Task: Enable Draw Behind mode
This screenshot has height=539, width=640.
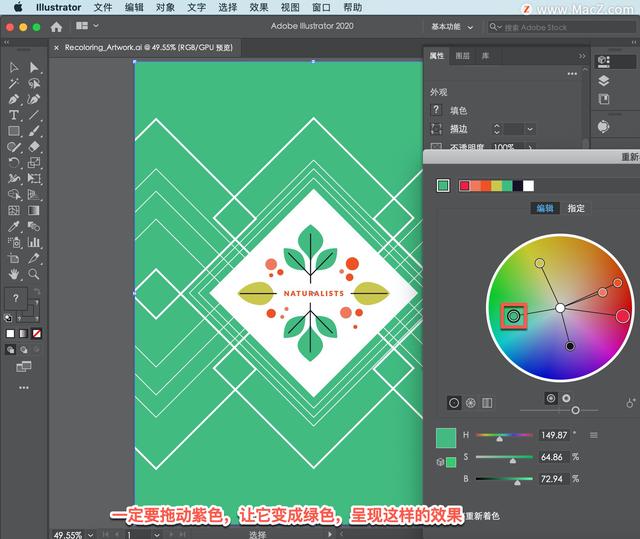Action: (x=24, y=350)
